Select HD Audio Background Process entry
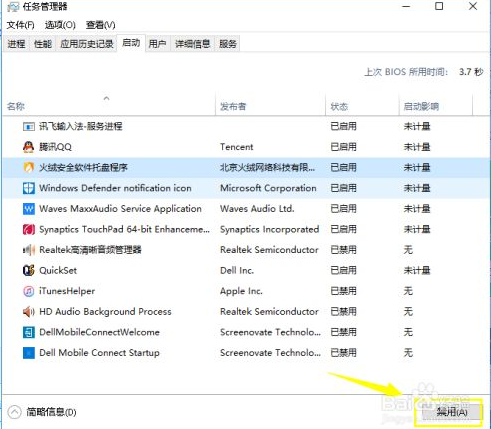Viewport: 491px width, 429px height. [105, 312]
